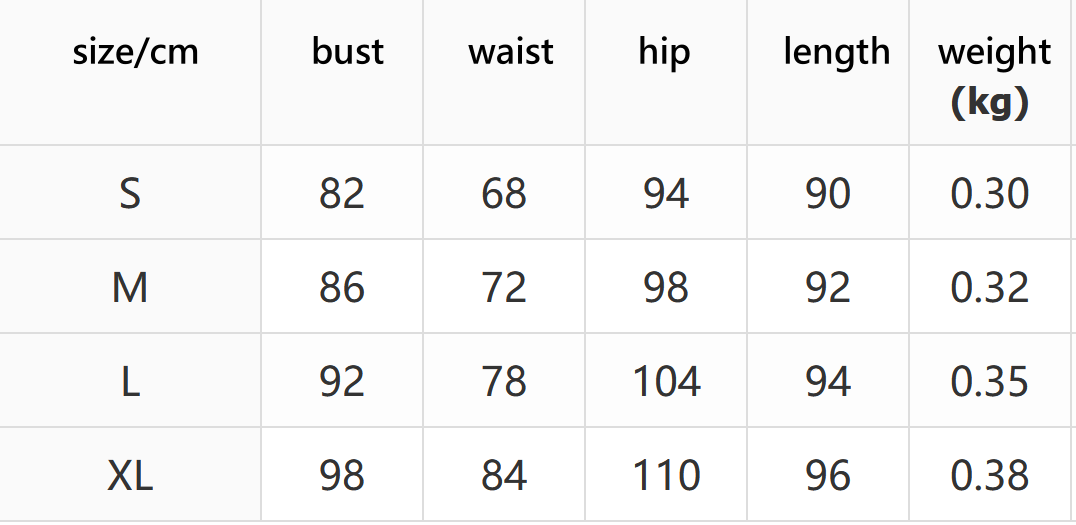Select length value 92 in M row
The image size is (1076, 525).
tap(828, 288)
